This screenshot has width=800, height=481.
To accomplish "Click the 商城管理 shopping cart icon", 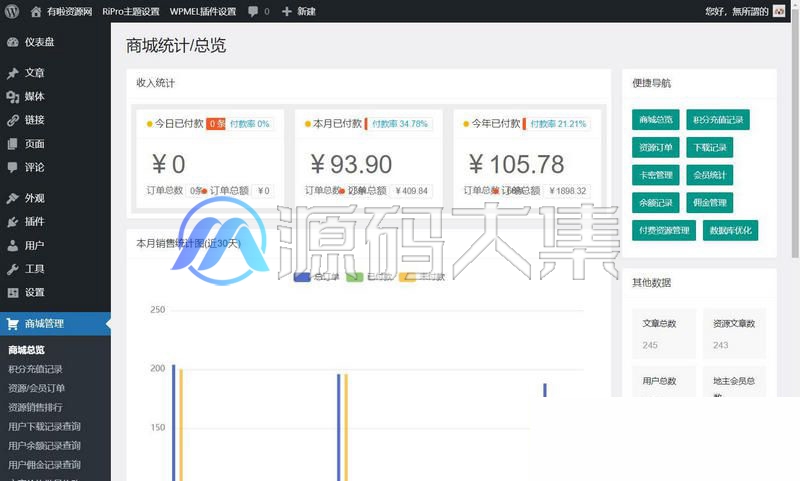I will pos(13,324).
